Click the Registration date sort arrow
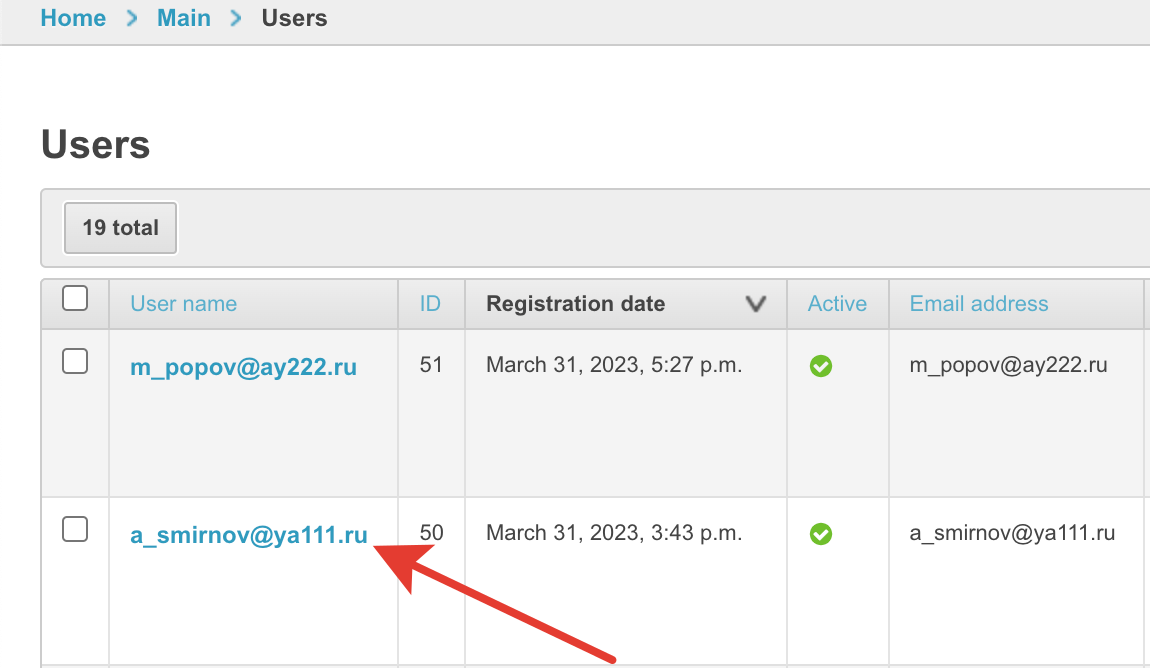Screen dimensions: 1150x668 click(x=756, y=305)
